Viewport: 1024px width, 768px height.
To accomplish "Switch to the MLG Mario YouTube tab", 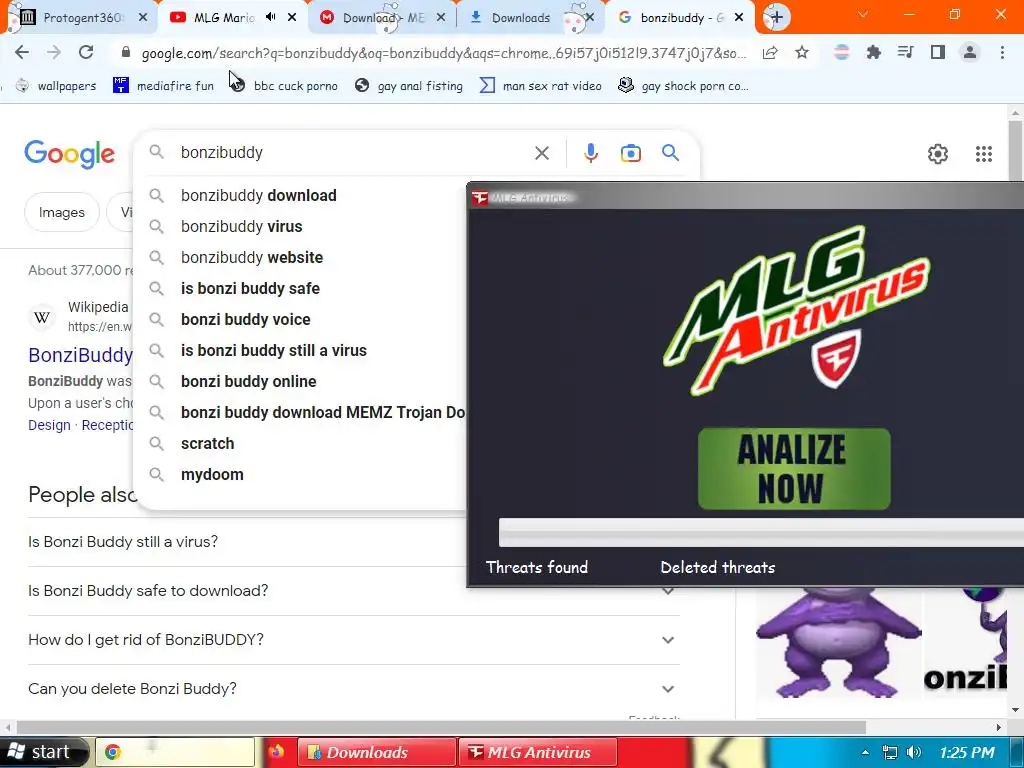I will tap(232, 18).
